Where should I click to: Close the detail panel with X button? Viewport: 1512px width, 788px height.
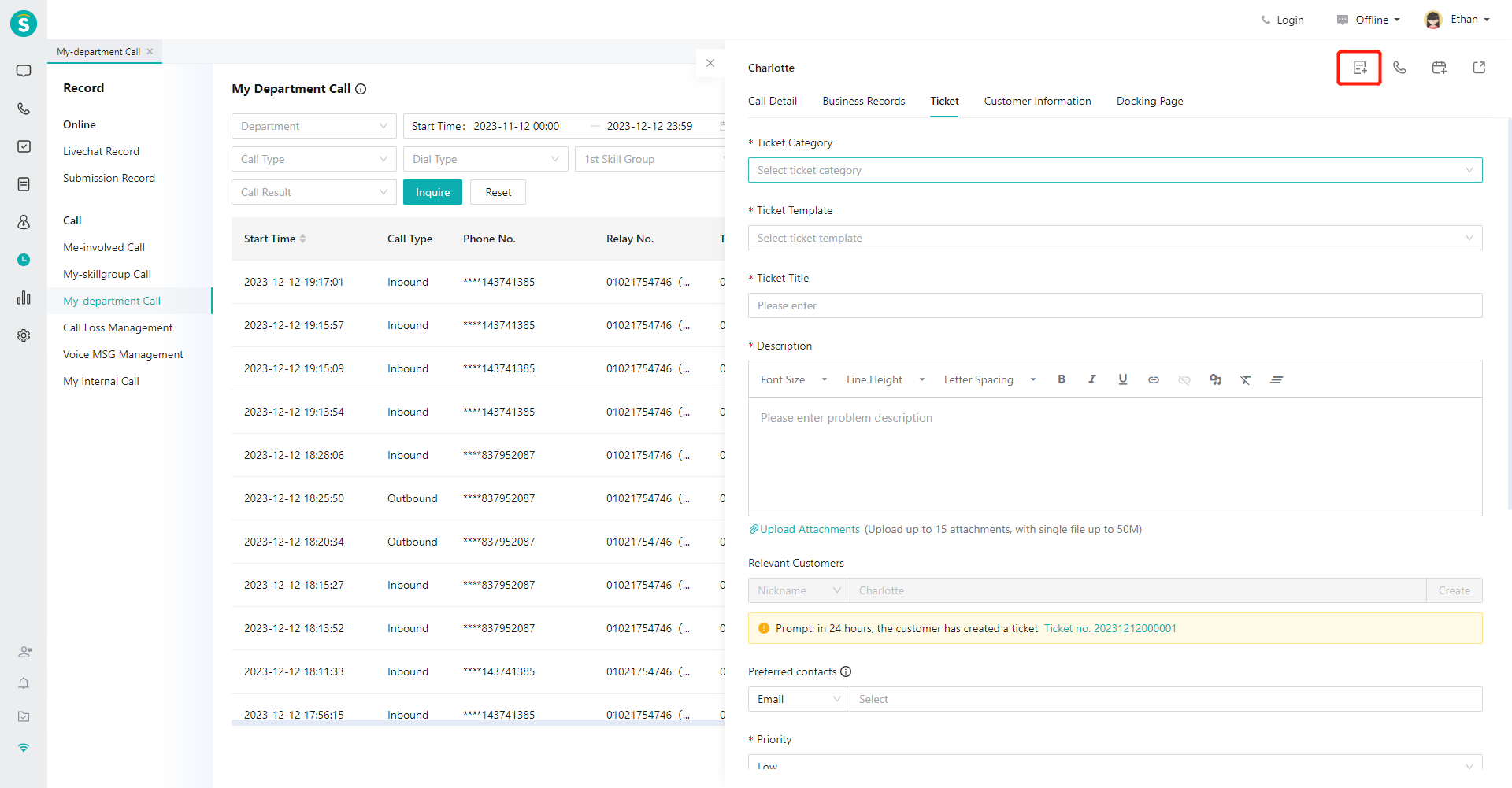[x=710, y=63]
